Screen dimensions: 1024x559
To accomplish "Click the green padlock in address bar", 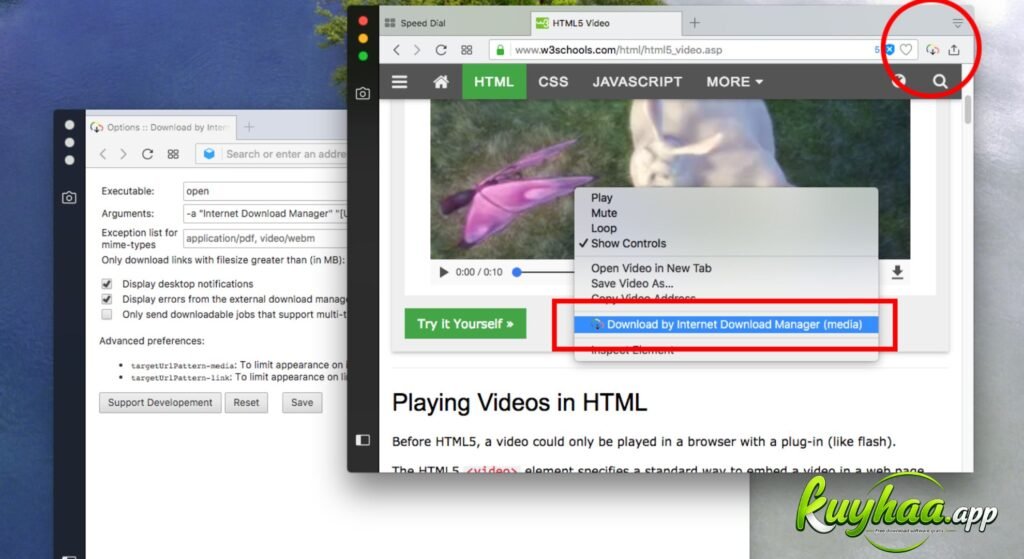I will click(x=500, y=50).
